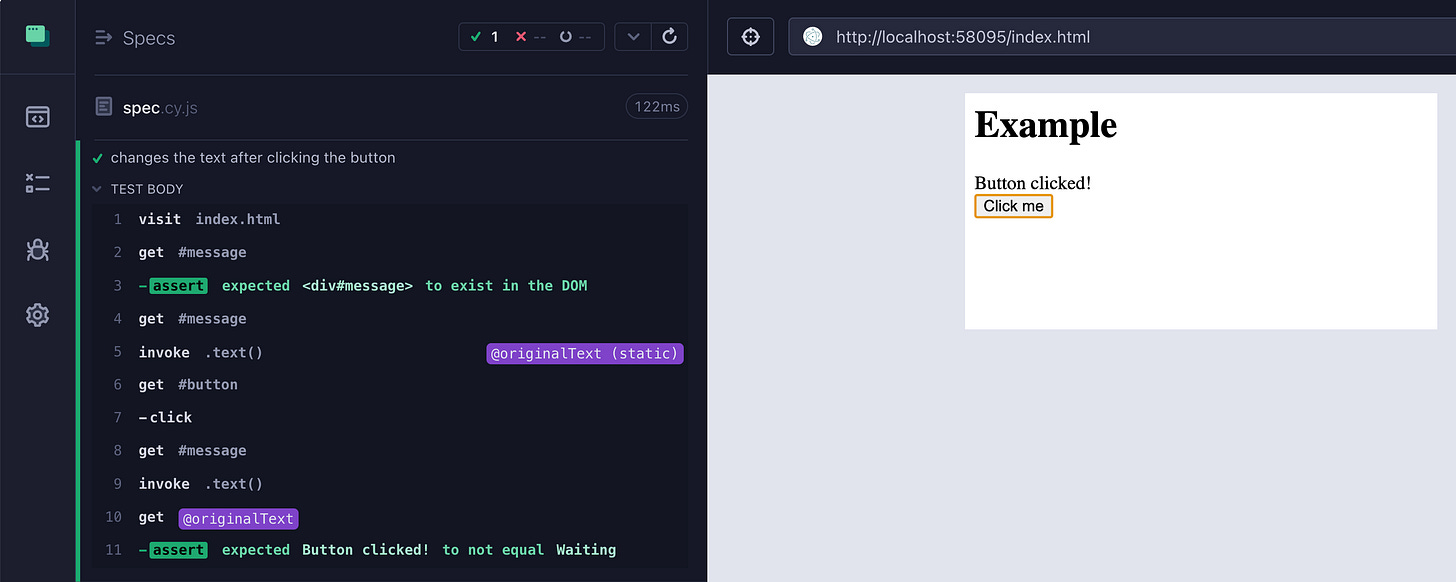Open the Specs code-window sidebar icon
This screenshot has width=1456, height=582.
37,117
